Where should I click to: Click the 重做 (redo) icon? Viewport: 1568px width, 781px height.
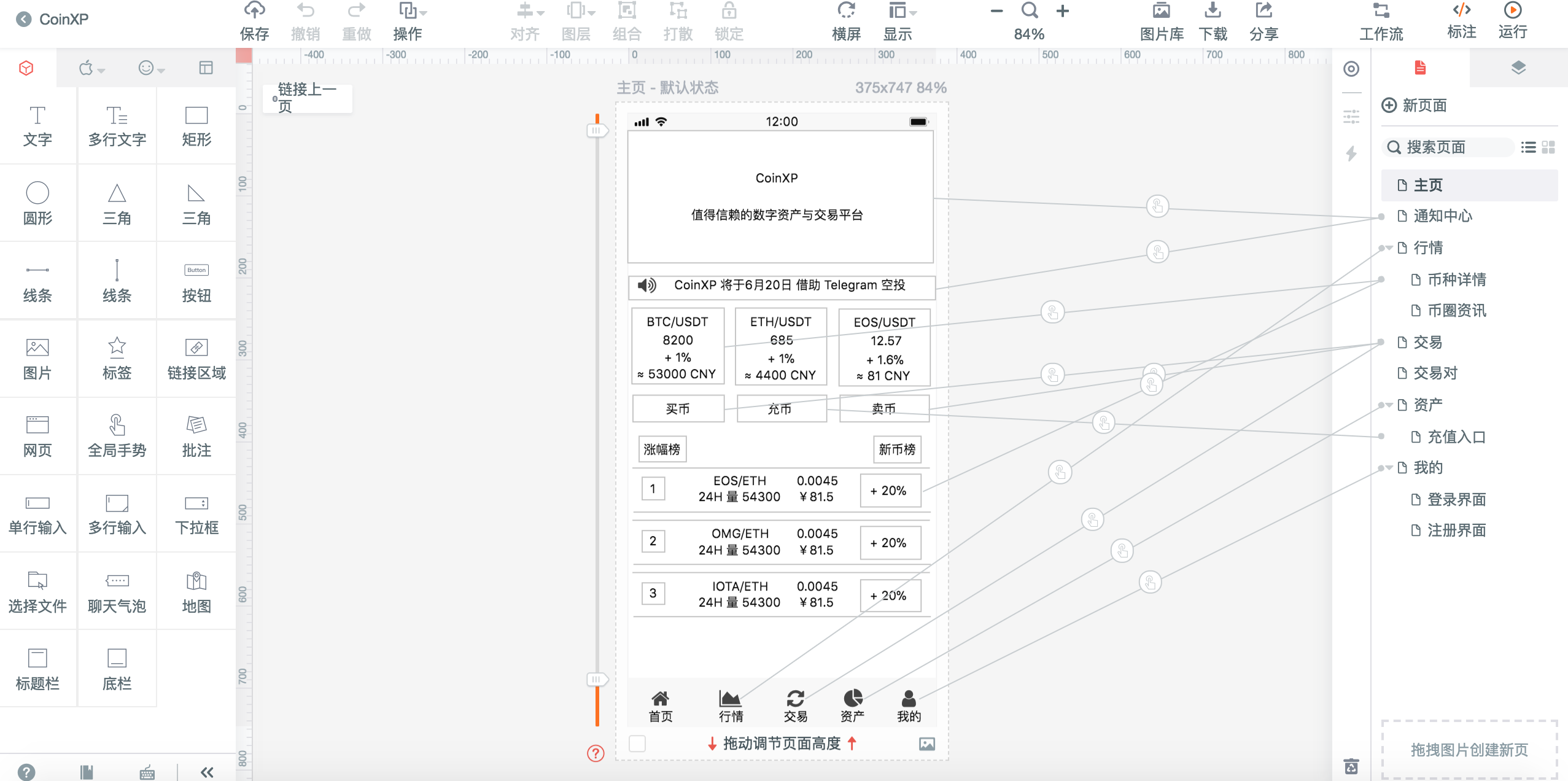coord(356,10)
